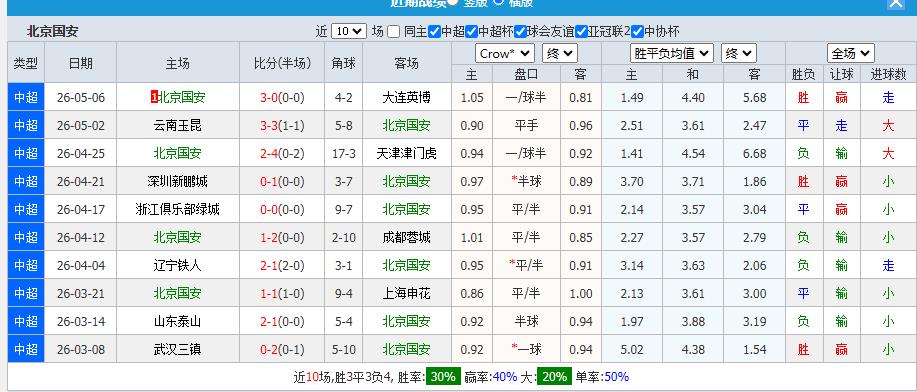This screenshot has width=917, height=392.
Task: Click the *一球 handicap cell
Action: pos(526,350)
